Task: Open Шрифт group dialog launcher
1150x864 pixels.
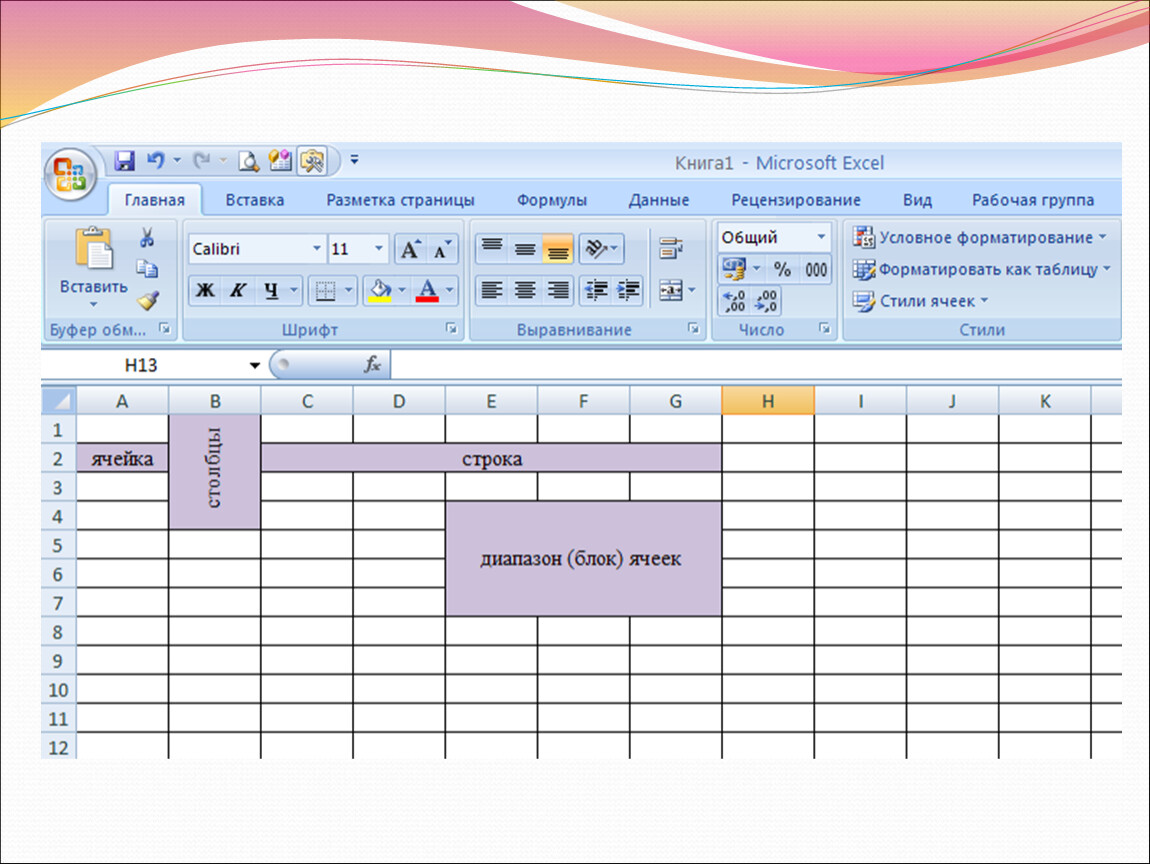Action: tap(452, 329)
